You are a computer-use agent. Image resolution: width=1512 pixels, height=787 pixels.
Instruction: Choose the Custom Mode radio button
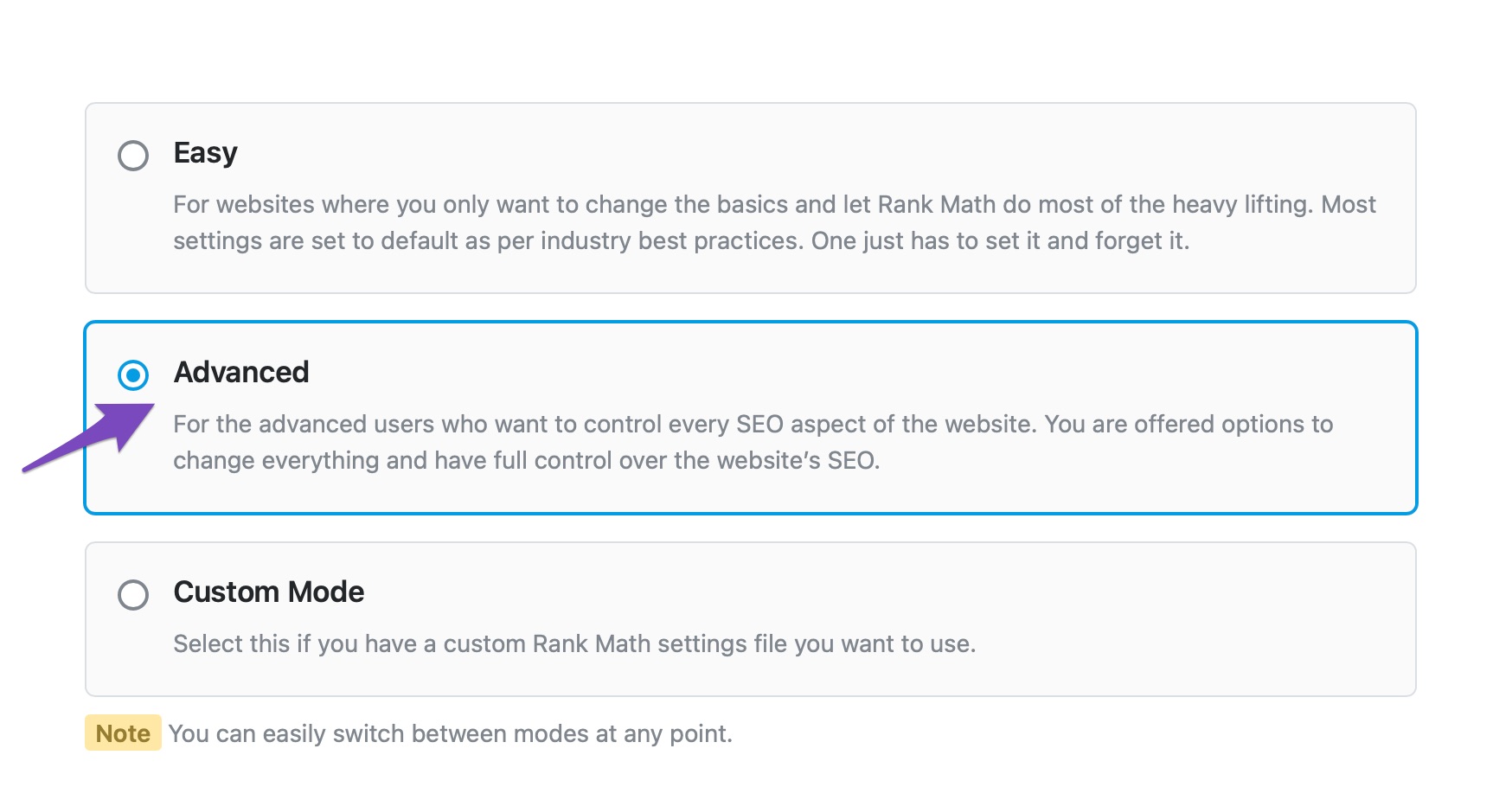(x=133, y=595)
